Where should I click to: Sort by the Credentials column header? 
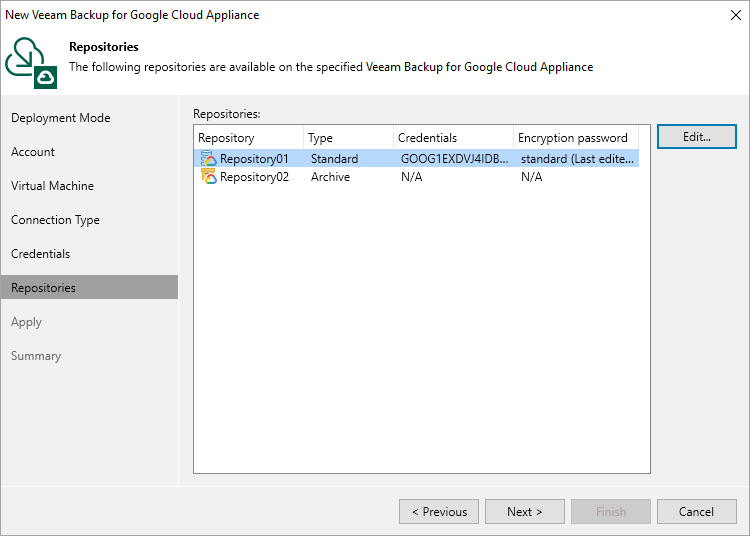pyautogui.click(x=453, y=138)
